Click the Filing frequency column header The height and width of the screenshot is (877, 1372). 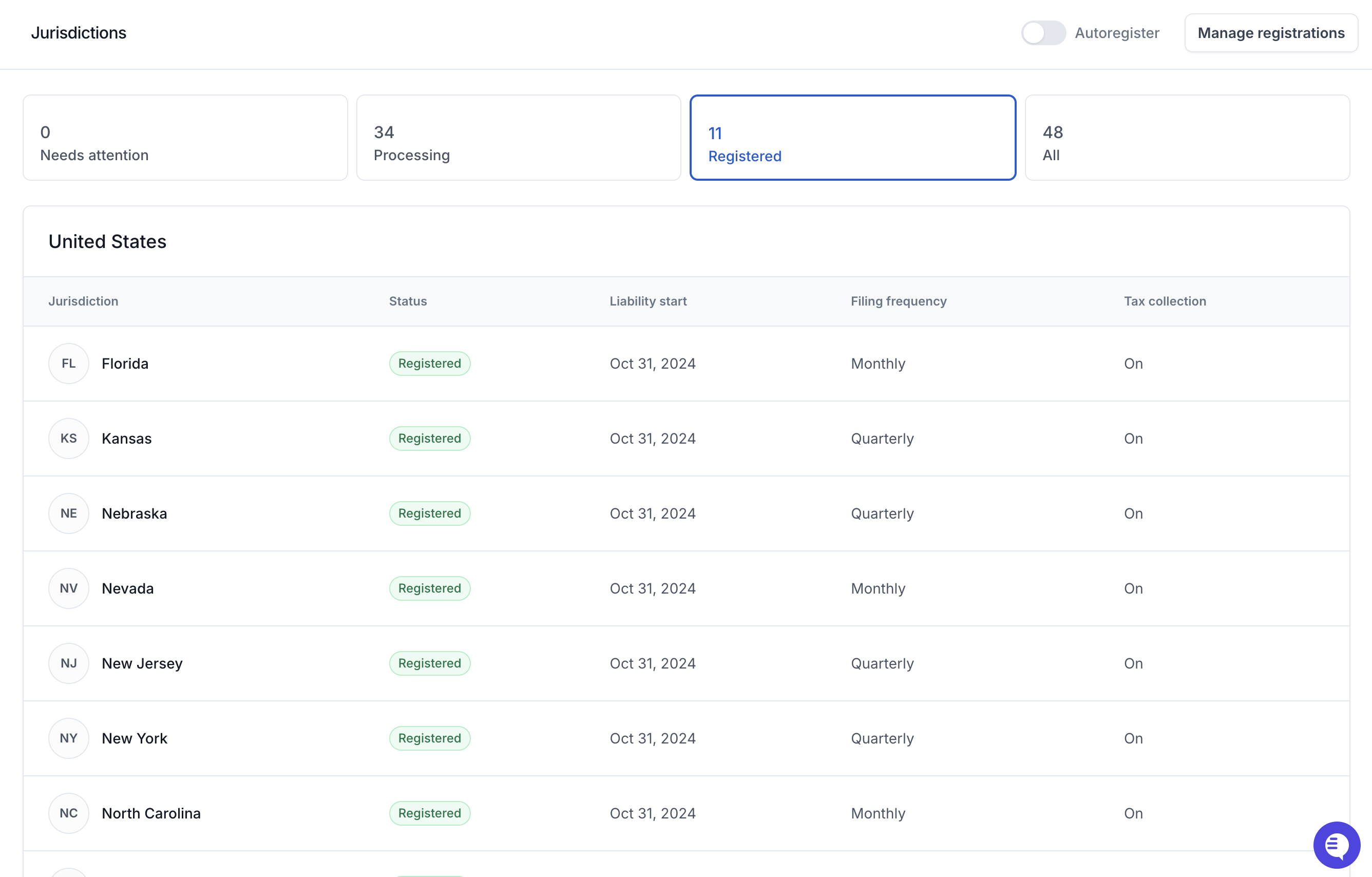point(899,301)
